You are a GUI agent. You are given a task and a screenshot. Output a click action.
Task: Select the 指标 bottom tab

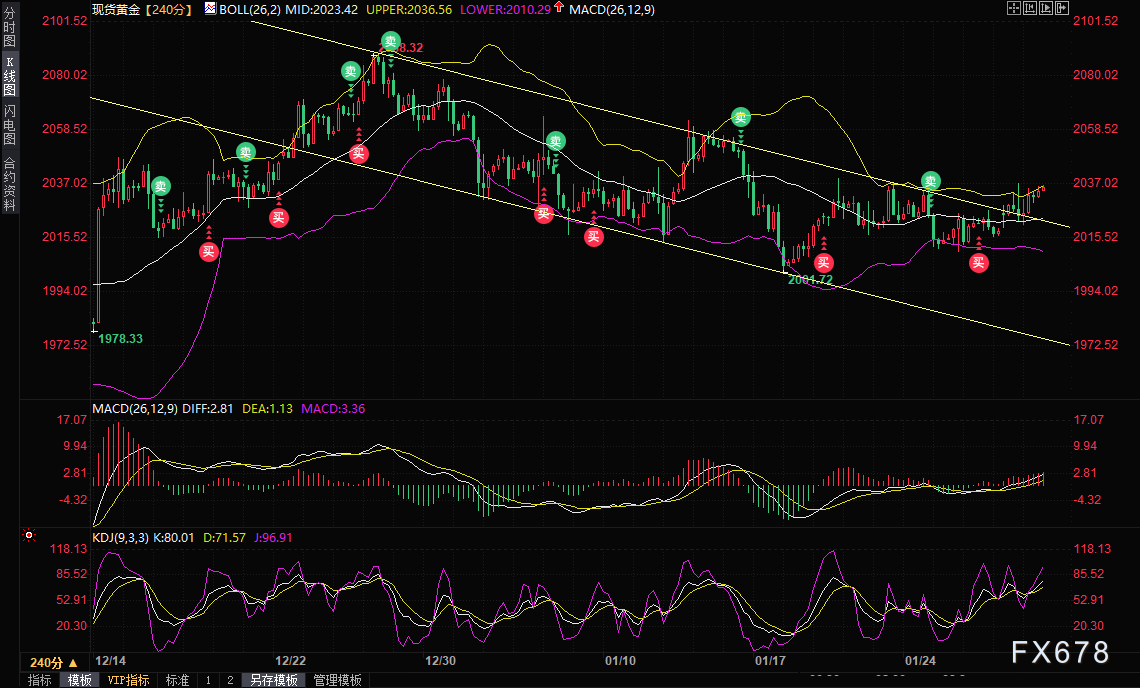(39, 680)
